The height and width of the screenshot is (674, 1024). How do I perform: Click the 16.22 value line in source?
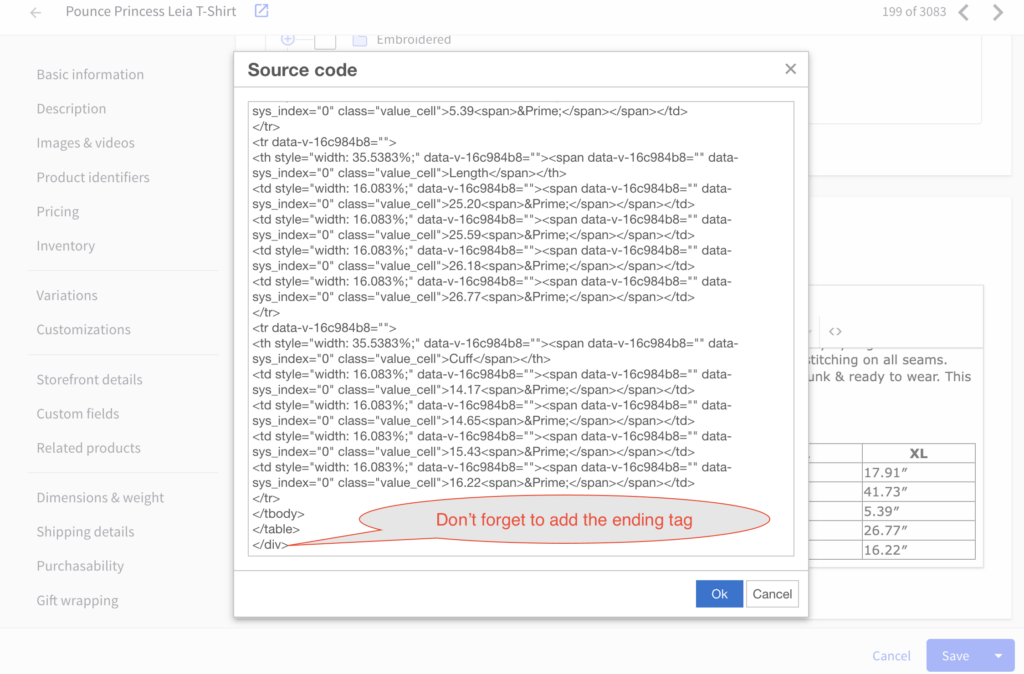473,483
